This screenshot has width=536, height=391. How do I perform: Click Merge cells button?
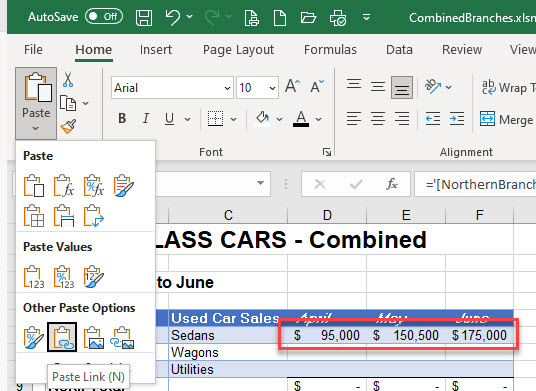507,119
